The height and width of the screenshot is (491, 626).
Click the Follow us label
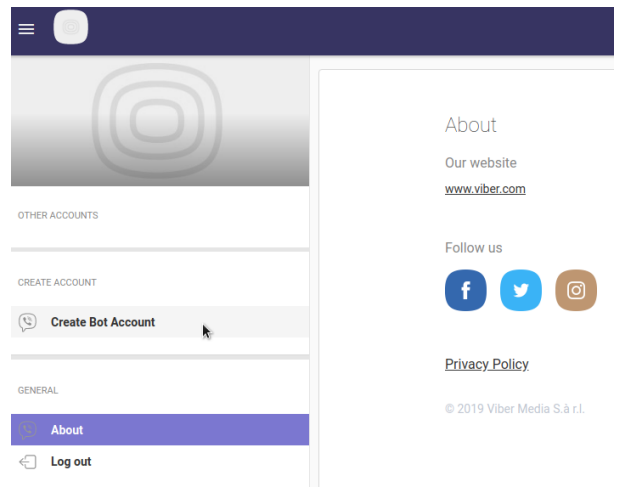click(x=474, y=248)
